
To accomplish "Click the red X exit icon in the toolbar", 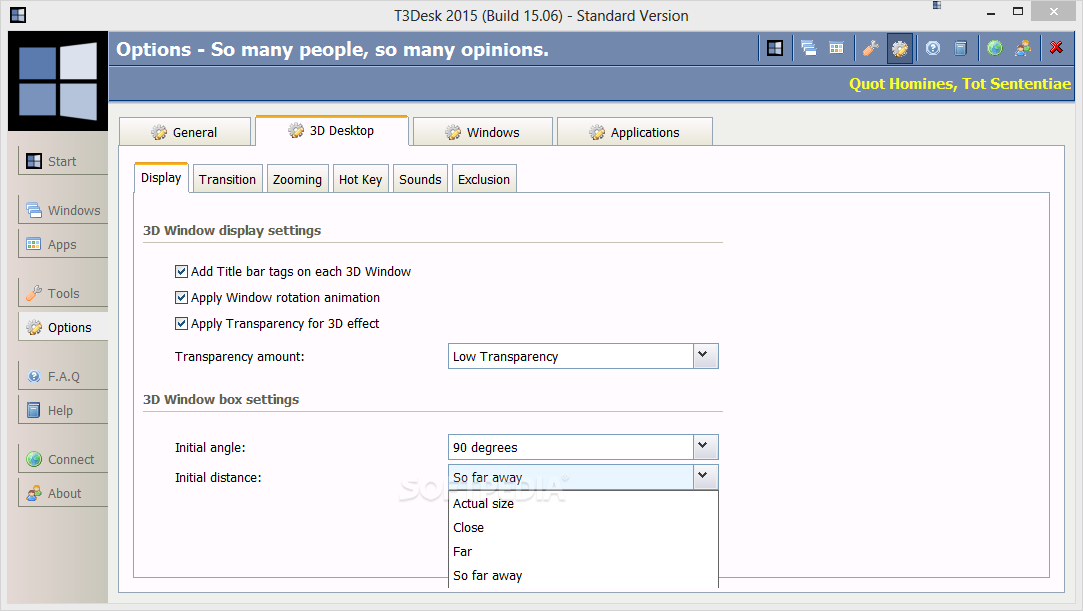I will pos(1056,48).
